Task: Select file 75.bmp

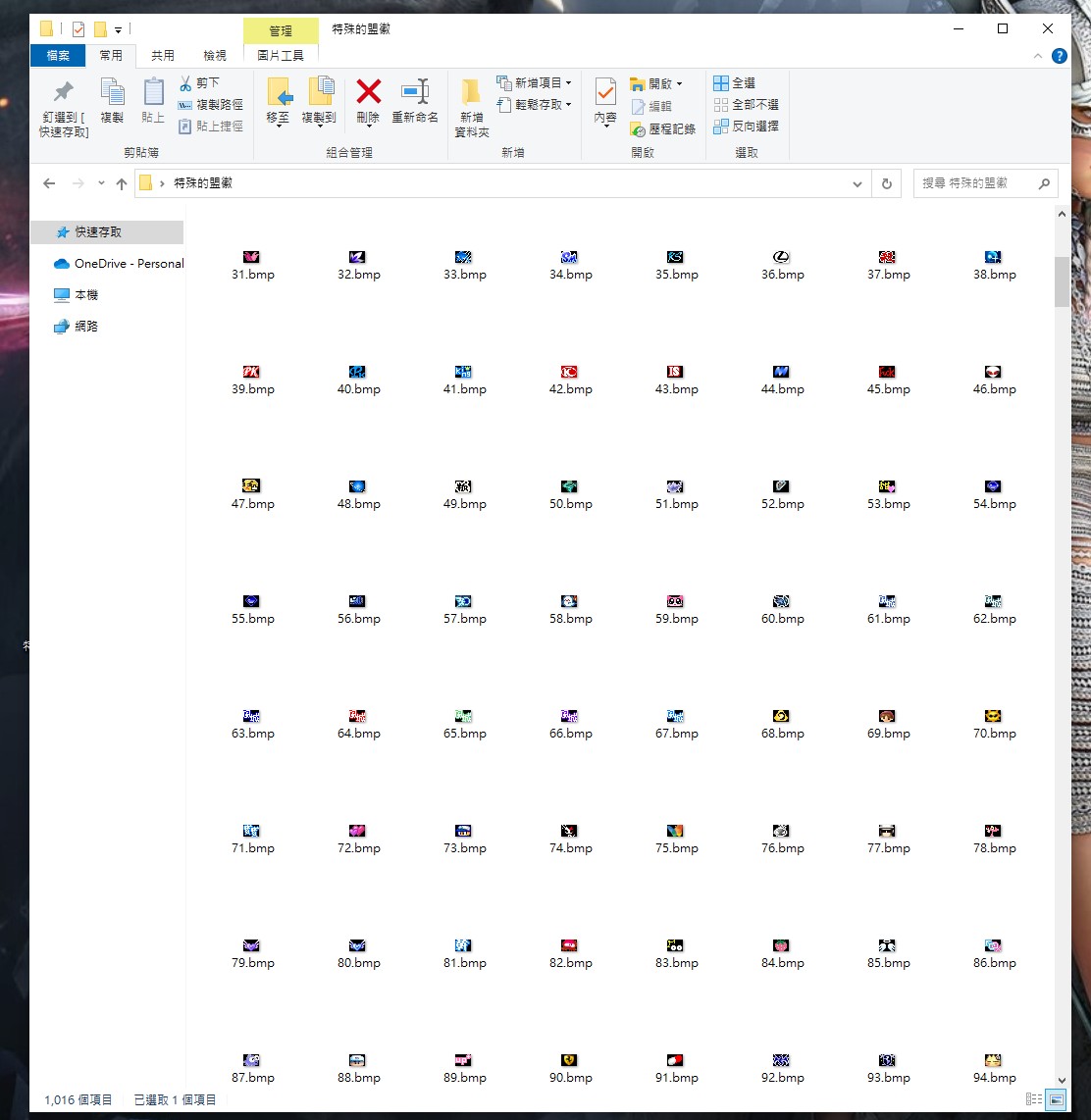Action: (x=677, y=840)
